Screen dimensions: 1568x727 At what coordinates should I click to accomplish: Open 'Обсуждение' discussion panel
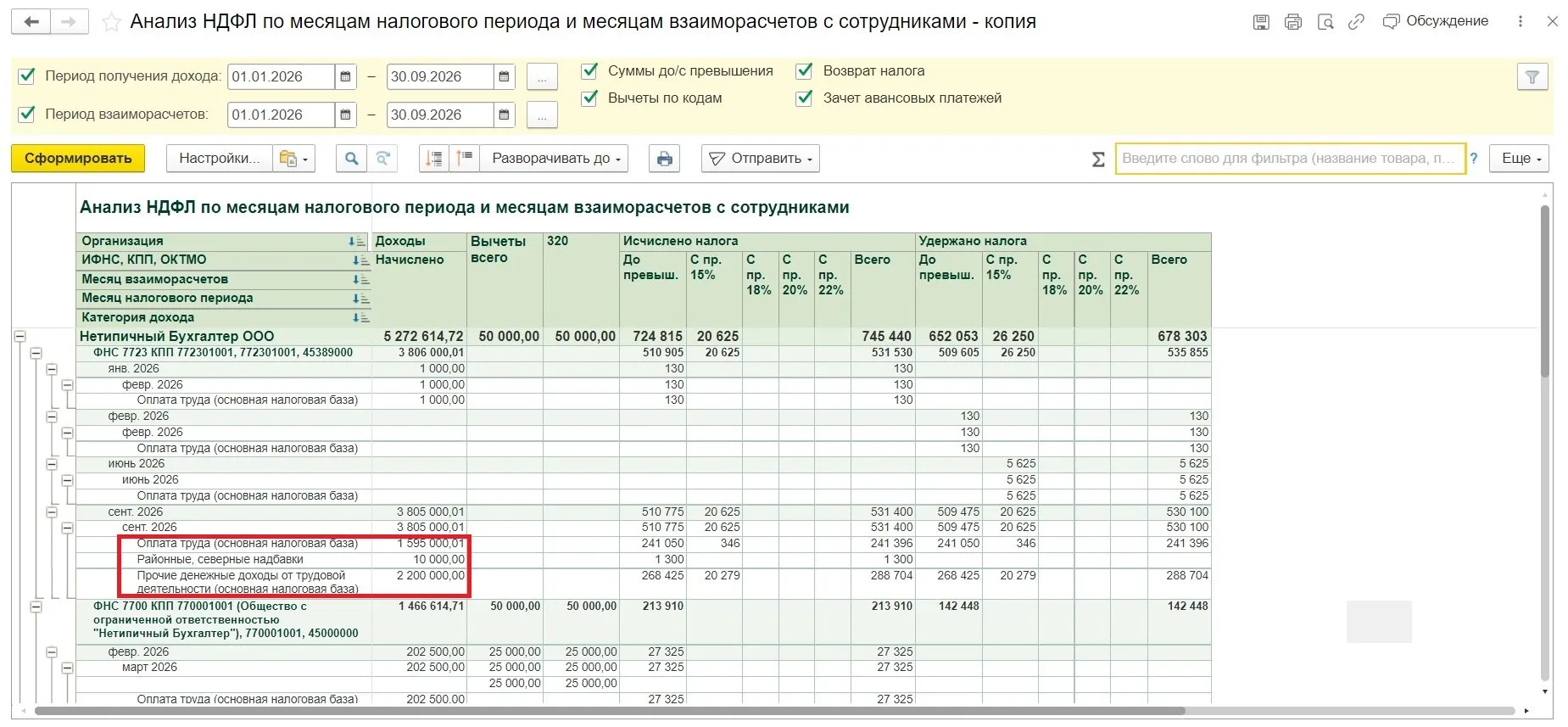pos(1436,21)
